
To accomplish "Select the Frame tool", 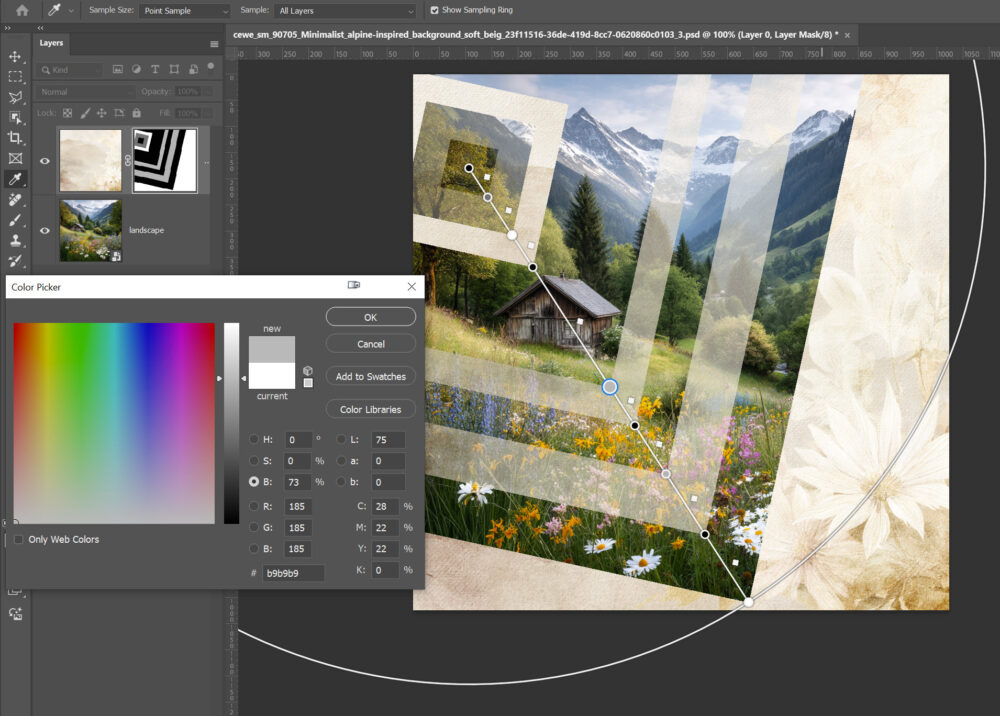I will [15, 158].
